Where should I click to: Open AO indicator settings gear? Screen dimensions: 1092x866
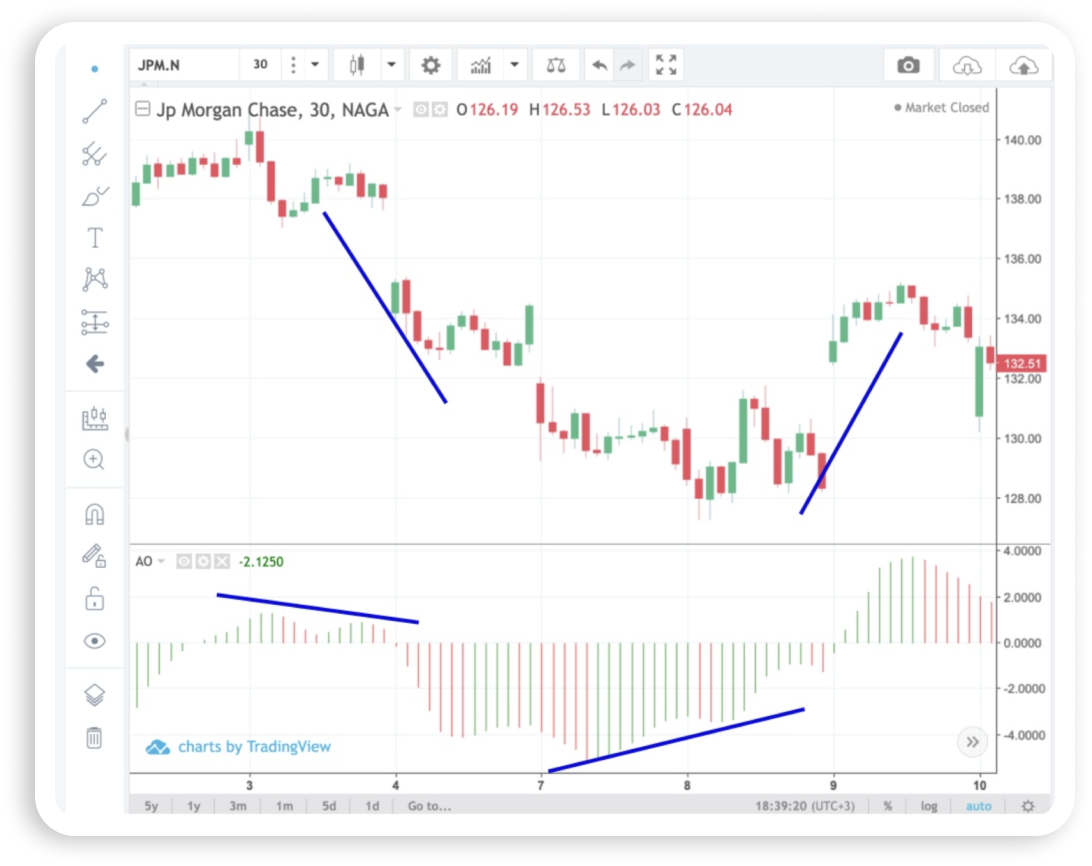click(x=203, y=561)
